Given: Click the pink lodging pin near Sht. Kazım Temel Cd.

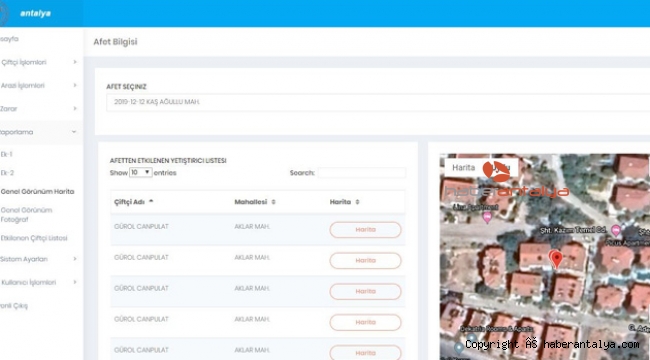Looking at the screenshot, I should pos(616,231).
